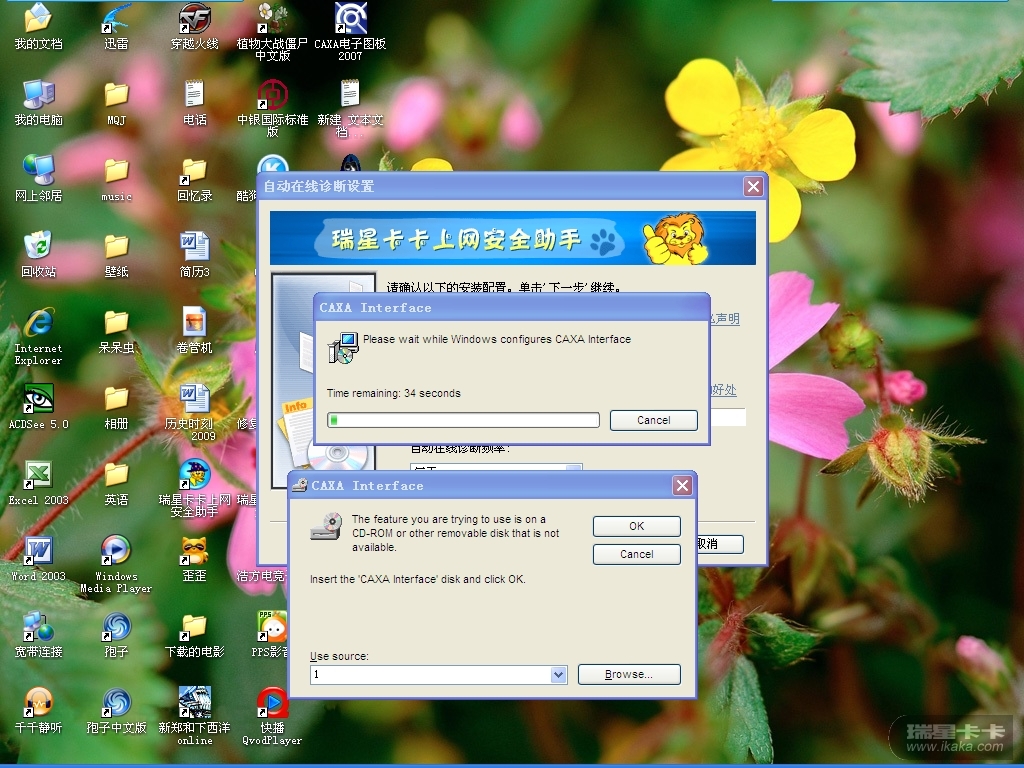
Task: Open the MQJ folder
Action: tap(116, 103)
